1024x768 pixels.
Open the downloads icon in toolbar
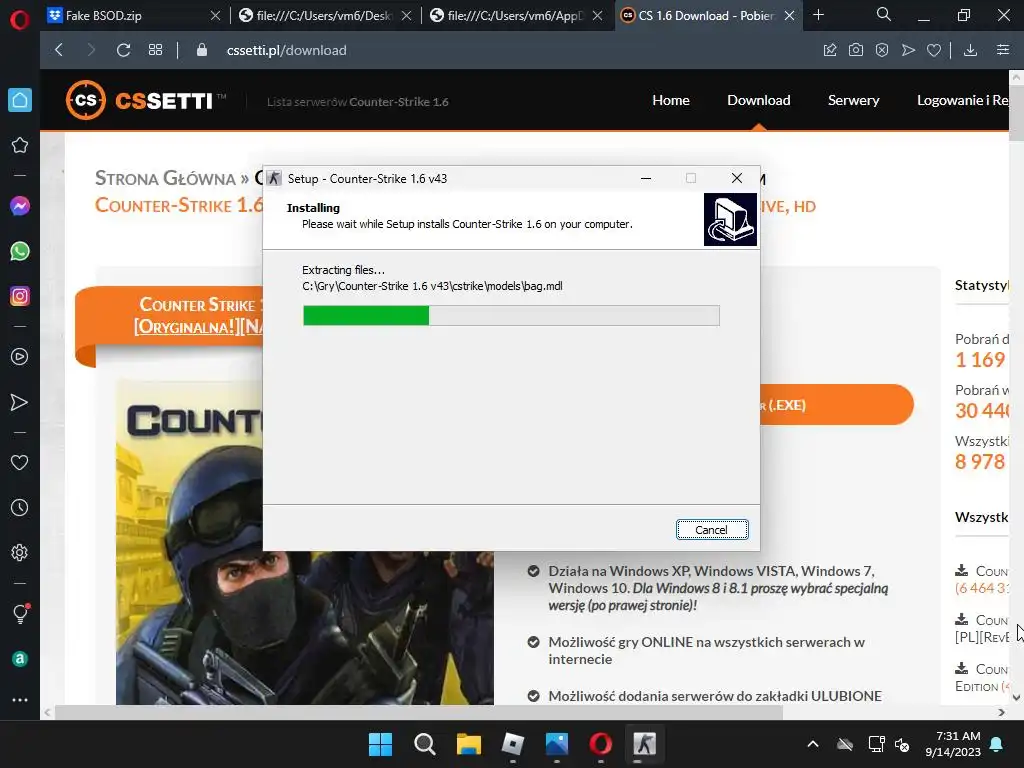pyautogui.click(x=970, y=50)
